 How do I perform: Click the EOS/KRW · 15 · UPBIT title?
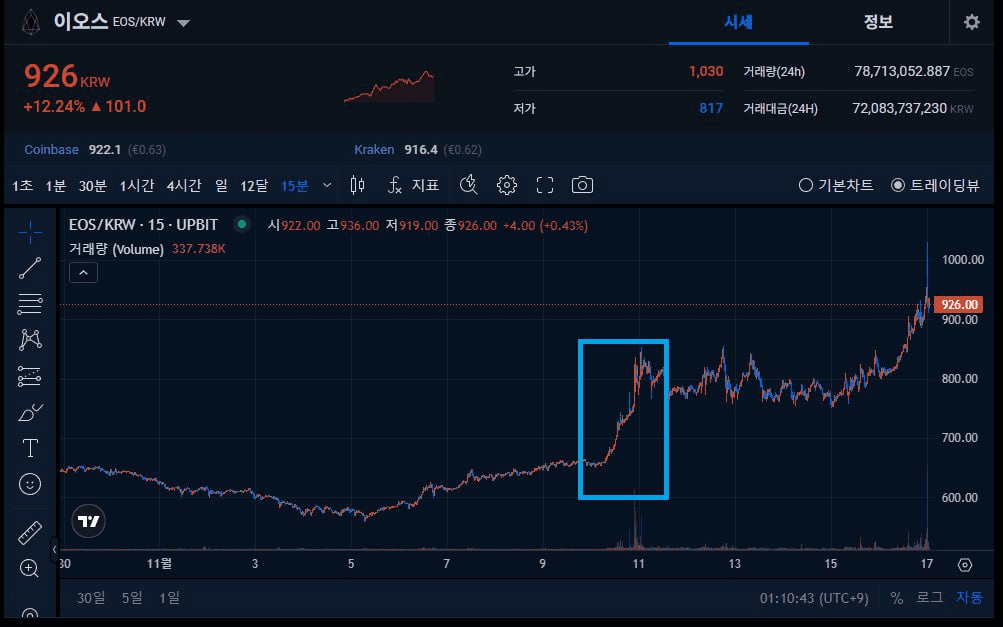pyautogui.click(x=143, y=225)
